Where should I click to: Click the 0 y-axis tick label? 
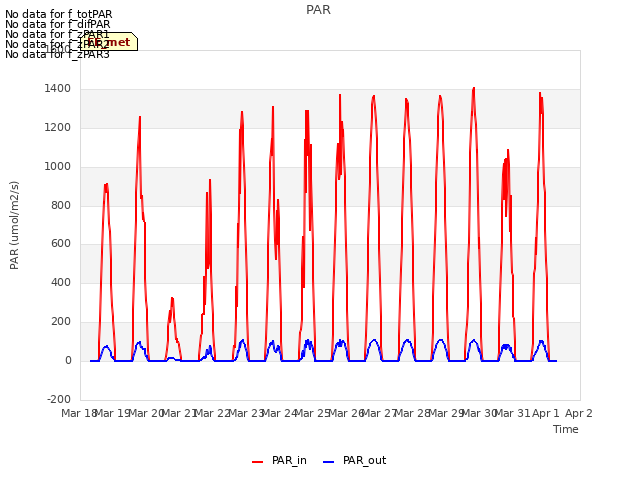tap(68, 361)
